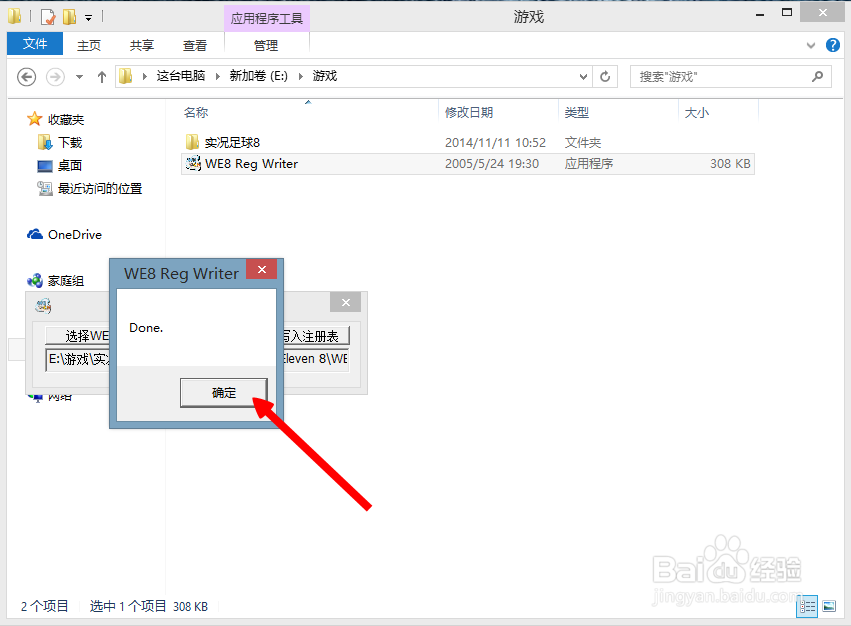Navigate to parent folder using the up arrow

[x=101, y=76]
